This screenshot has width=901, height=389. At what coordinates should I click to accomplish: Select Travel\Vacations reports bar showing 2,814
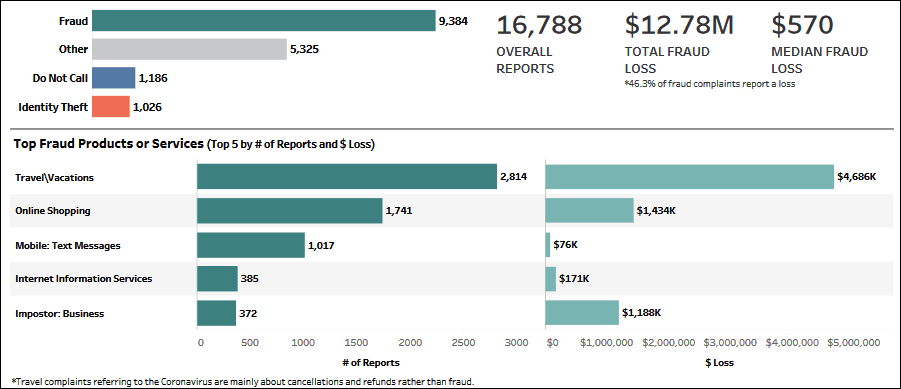pyautogui.click(x=346, y=176)
